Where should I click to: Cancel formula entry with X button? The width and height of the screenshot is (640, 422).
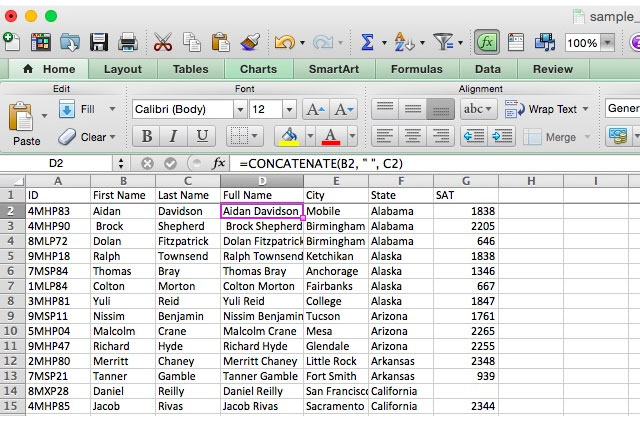(x=147, y=164)
